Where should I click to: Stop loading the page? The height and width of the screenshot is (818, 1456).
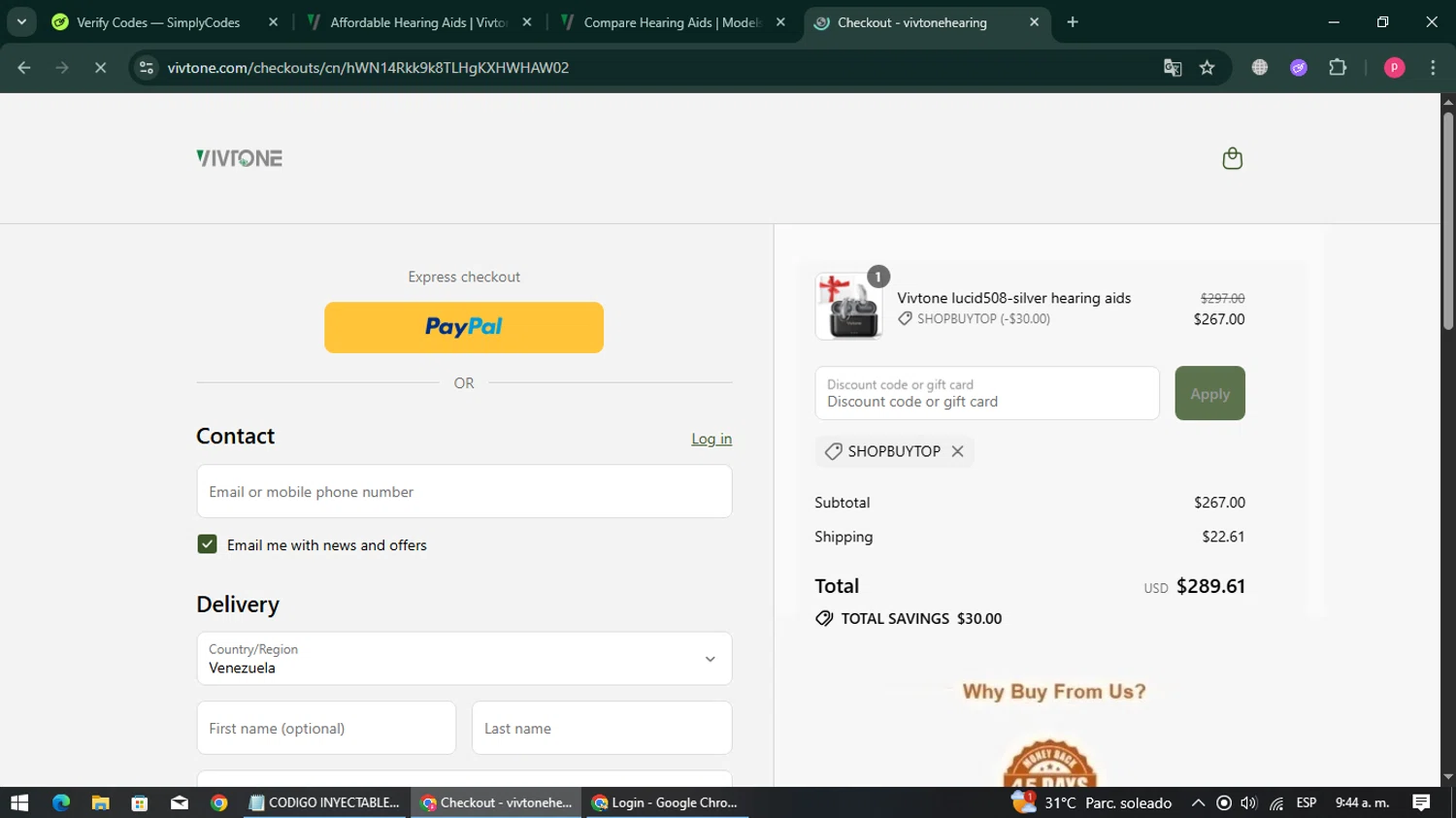tap(100, 68)
